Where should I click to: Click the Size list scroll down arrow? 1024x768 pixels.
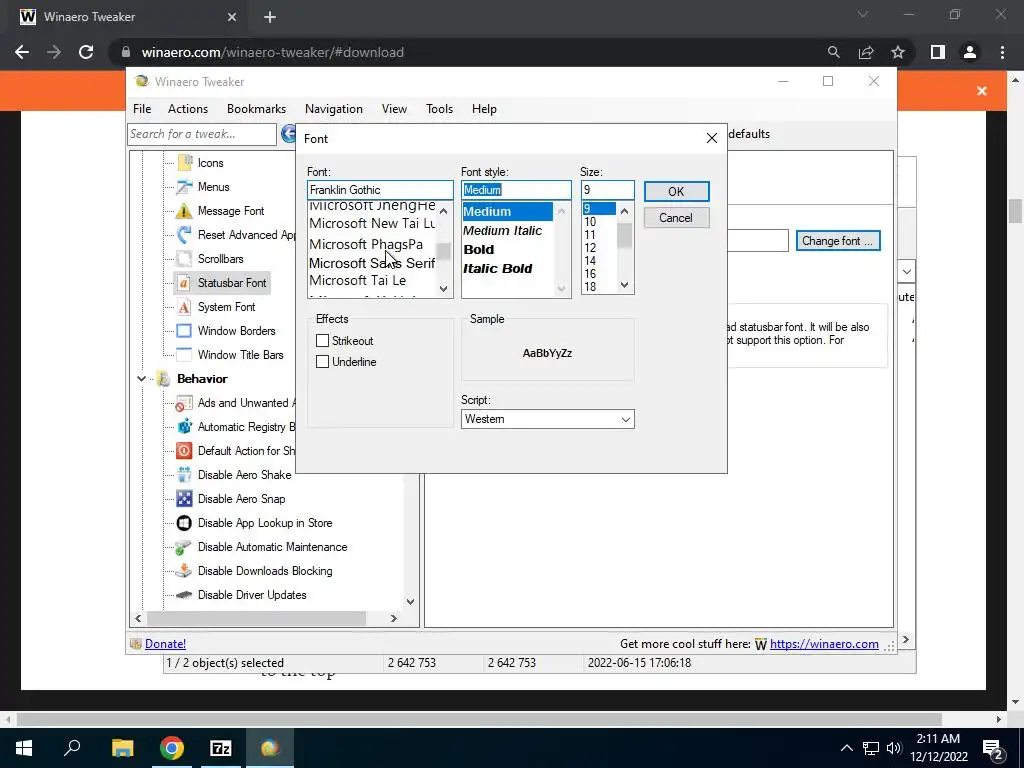coord(624,285)
